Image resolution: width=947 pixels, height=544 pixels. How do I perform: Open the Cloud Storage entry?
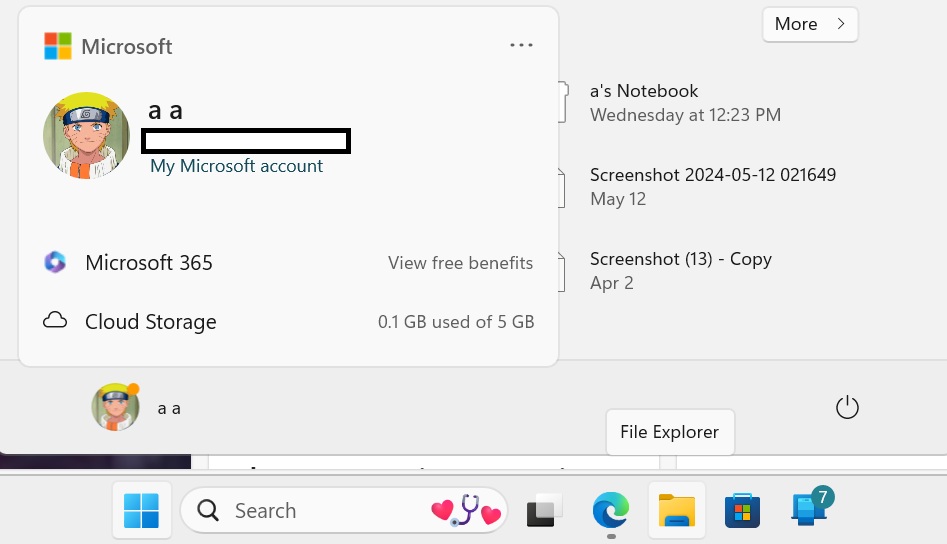click(x=288, y=321)
